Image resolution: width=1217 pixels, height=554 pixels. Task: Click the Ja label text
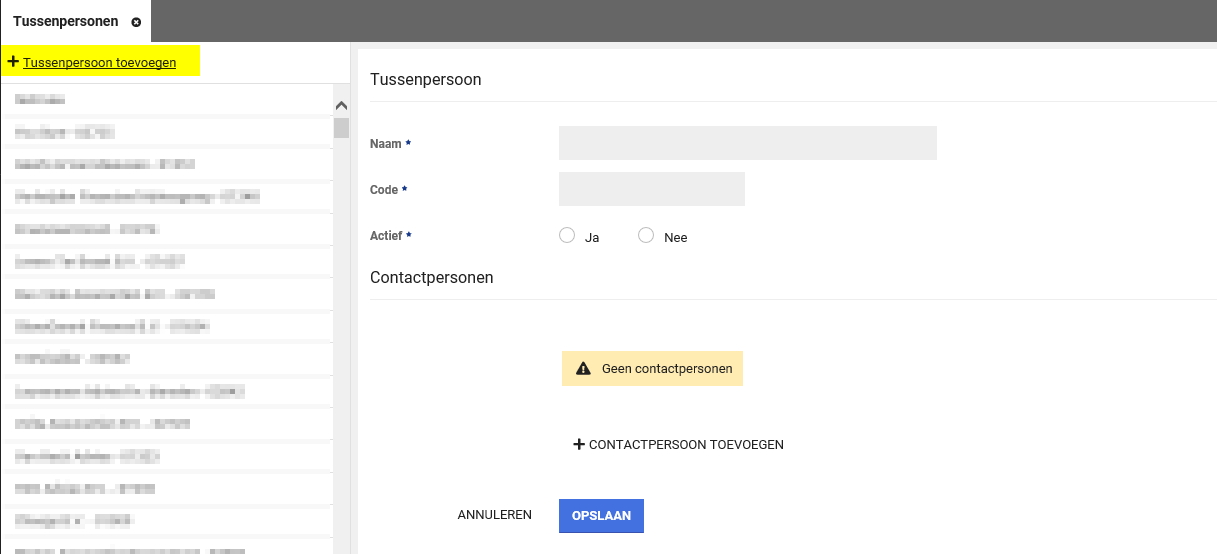[x=592, y=238]
